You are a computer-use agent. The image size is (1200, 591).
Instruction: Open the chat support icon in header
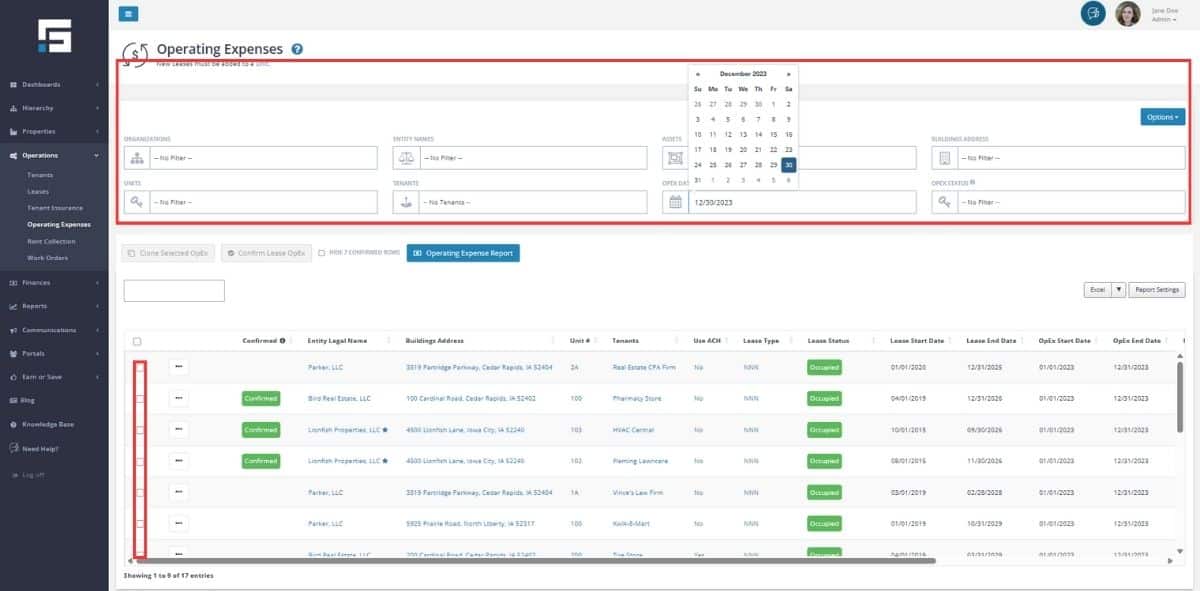(x=1093, y=13)
